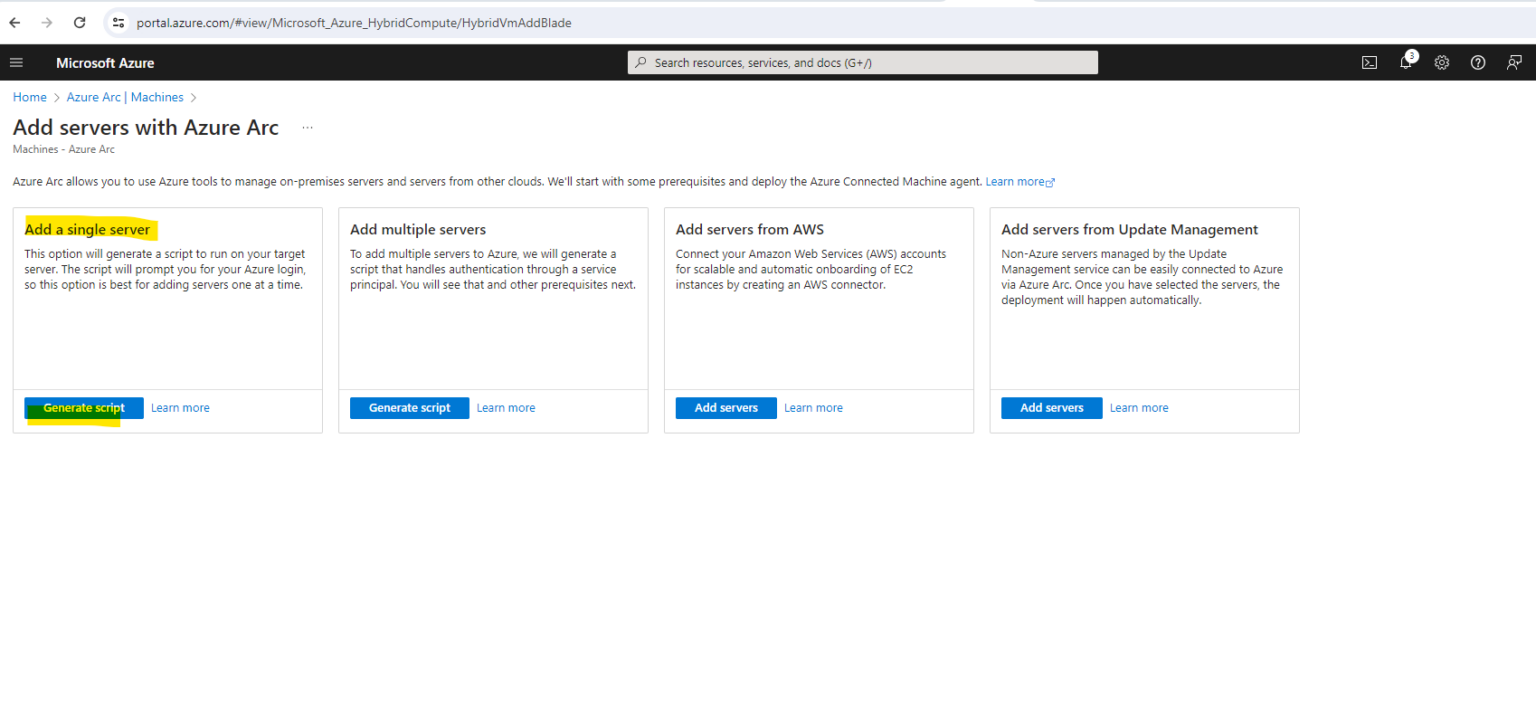Open the Help question mark icon
The height and width of the screenshot is (724, 1536).
[x=1478, y=63]
